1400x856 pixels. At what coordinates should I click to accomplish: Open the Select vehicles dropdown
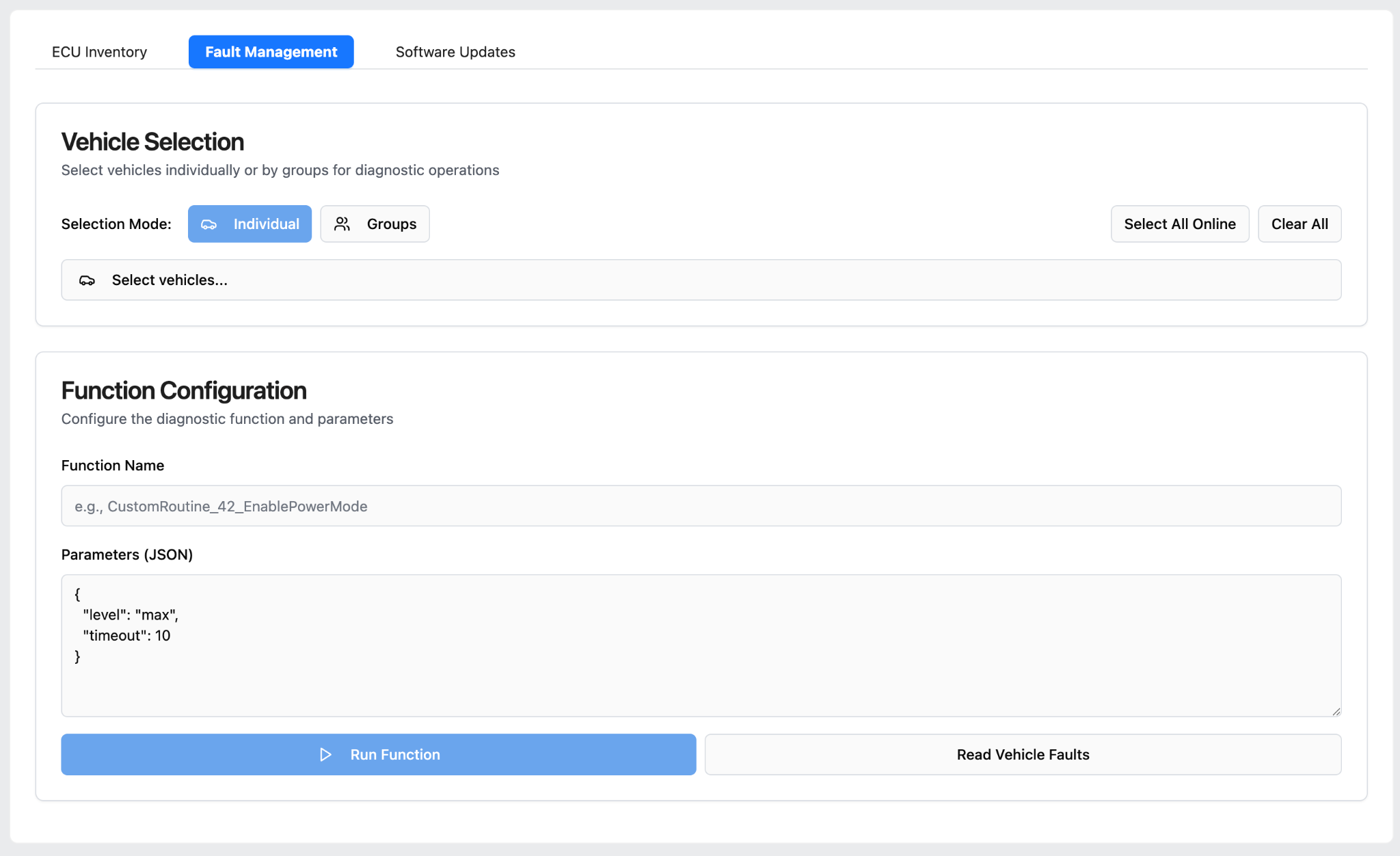tap(701, 280)
